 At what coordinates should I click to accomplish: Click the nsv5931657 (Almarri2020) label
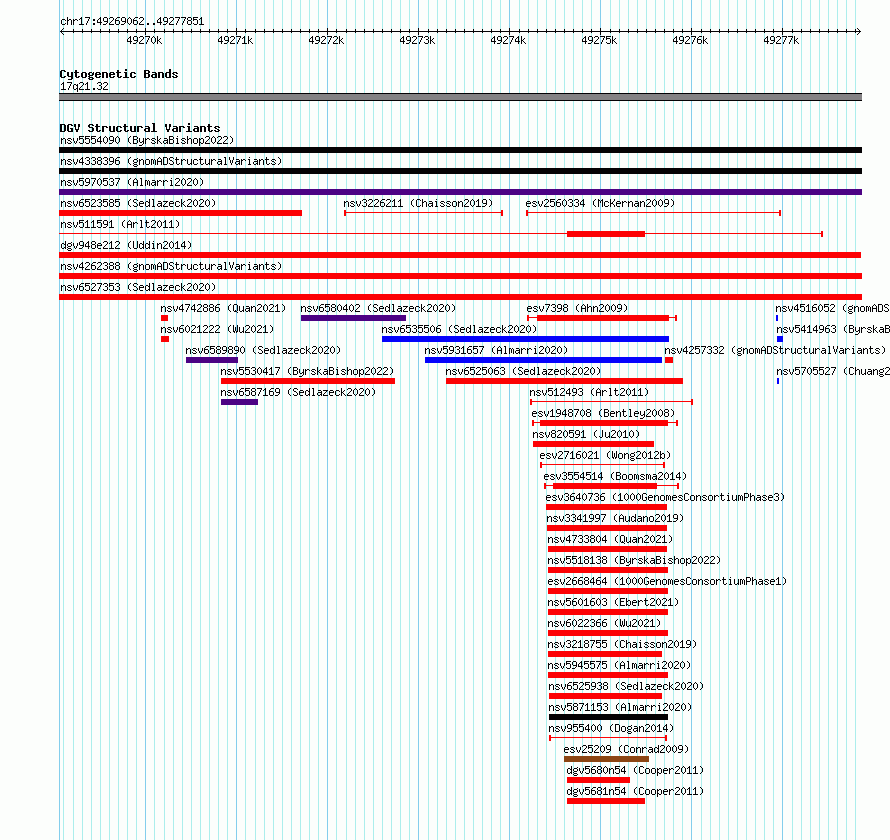click(x=496, y=350)
